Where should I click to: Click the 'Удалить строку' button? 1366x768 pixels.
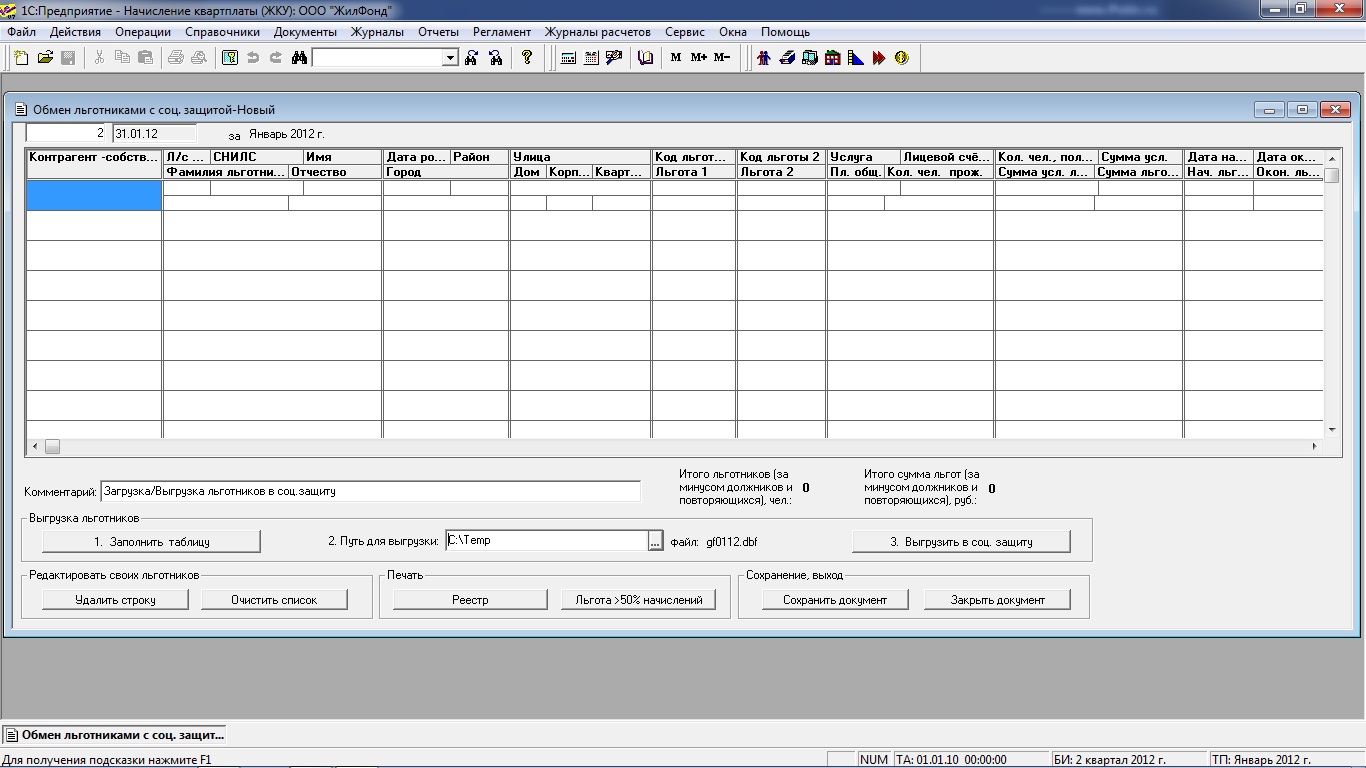coord(116,599)
